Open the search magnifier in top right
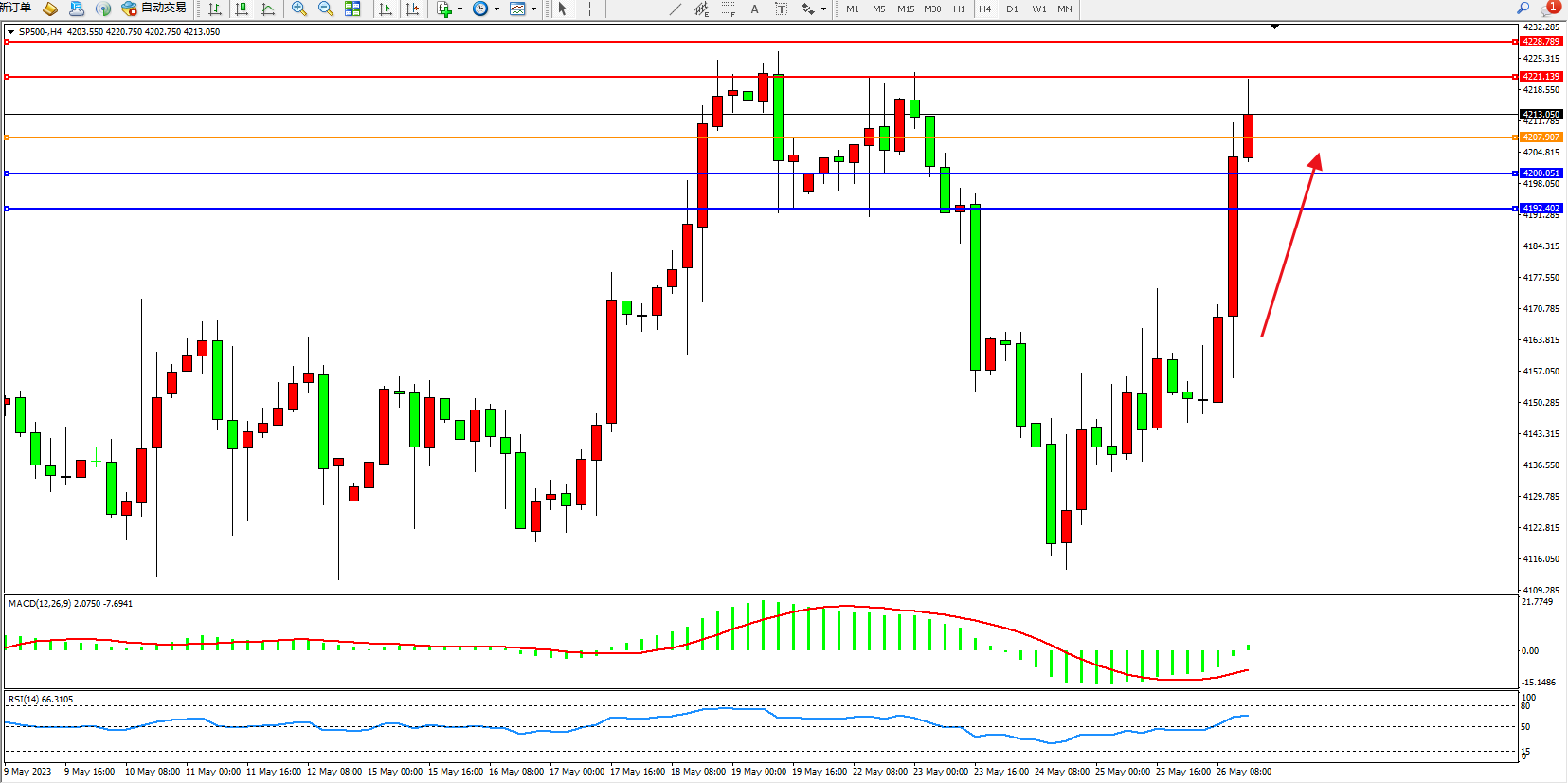This screenshot has width=1568, height=784. 1523,9
